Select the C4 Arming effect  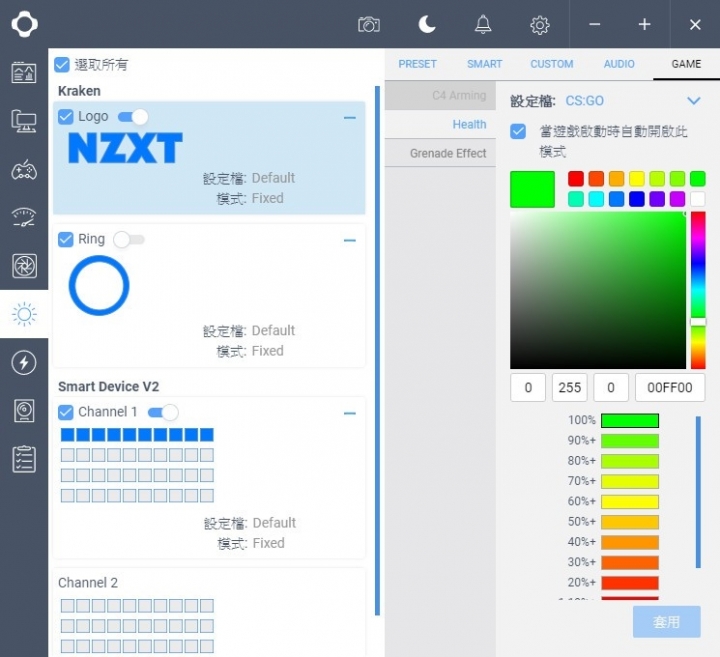(440, 95)
